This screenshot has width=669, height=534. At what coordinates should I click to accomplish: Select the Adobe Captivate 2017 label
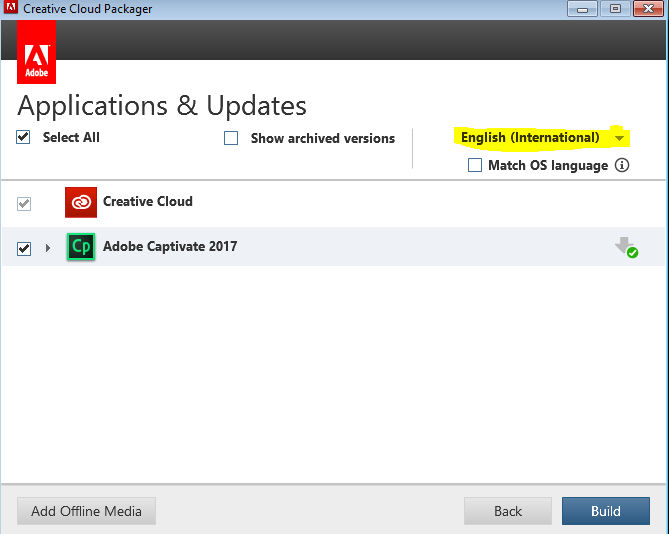tap(170, 247)
